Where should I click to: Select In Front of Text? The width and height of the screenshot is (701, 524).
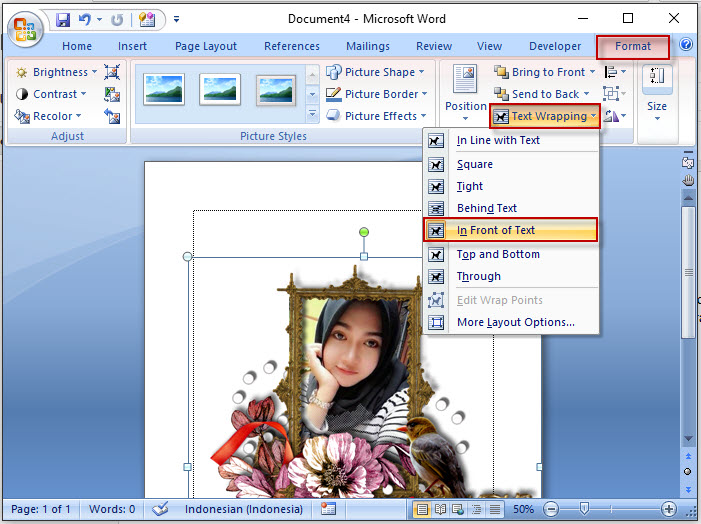pos(511,230)
